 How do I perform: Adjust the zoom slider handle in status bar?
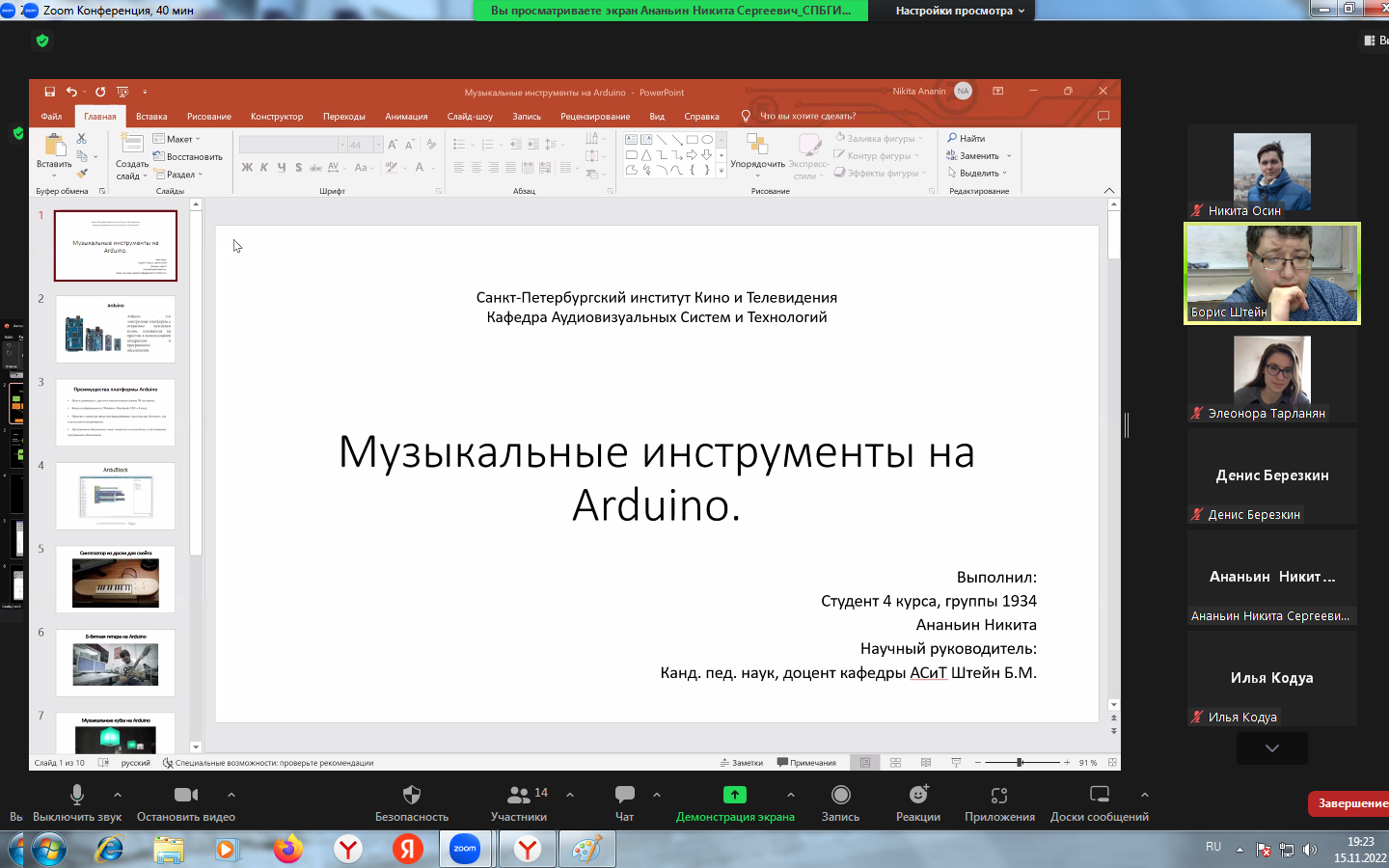(x=1020, y=762)
